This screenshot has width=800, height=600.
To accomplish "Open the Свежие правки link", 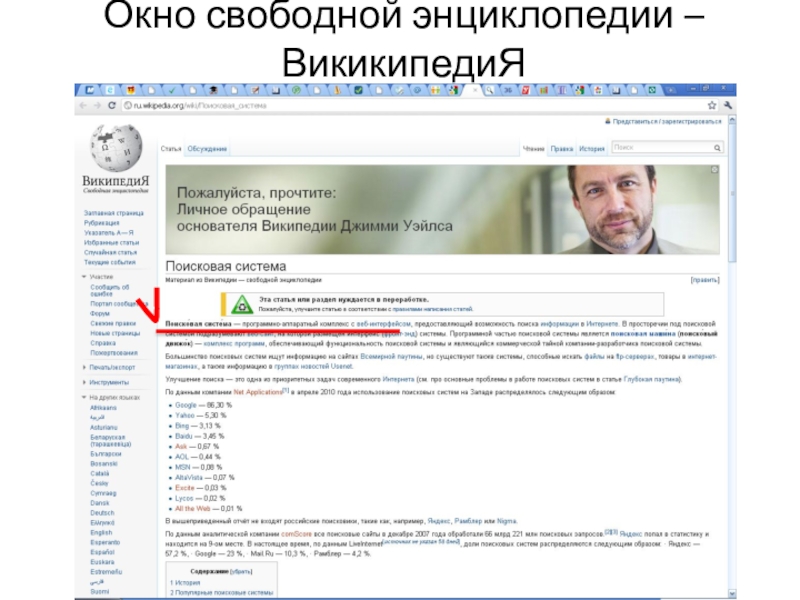I will point(113,323).
